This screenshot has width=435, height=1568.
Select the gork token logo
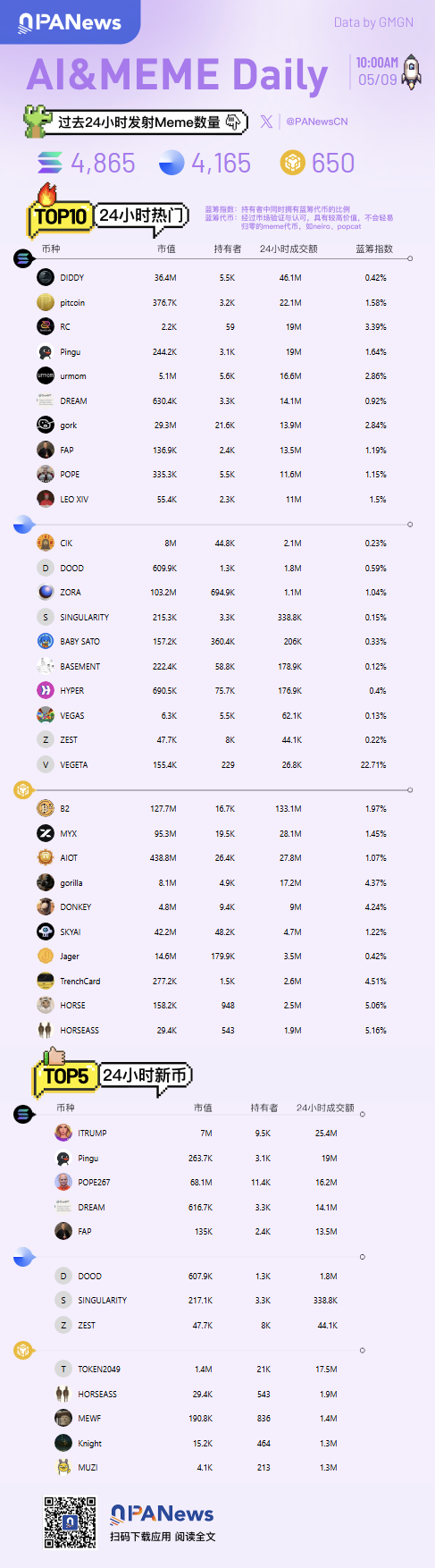pyautogui.click(x=46, y=425)
